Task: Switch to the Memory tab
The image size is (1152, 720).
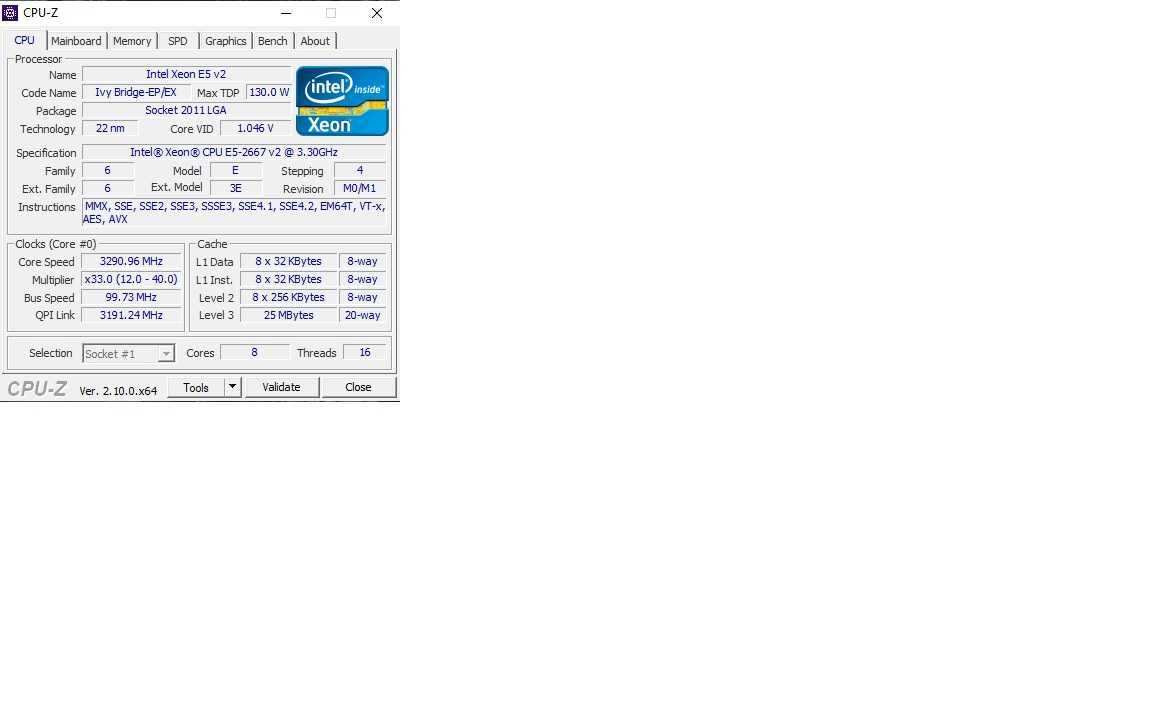Action: [x=132, y=41]
